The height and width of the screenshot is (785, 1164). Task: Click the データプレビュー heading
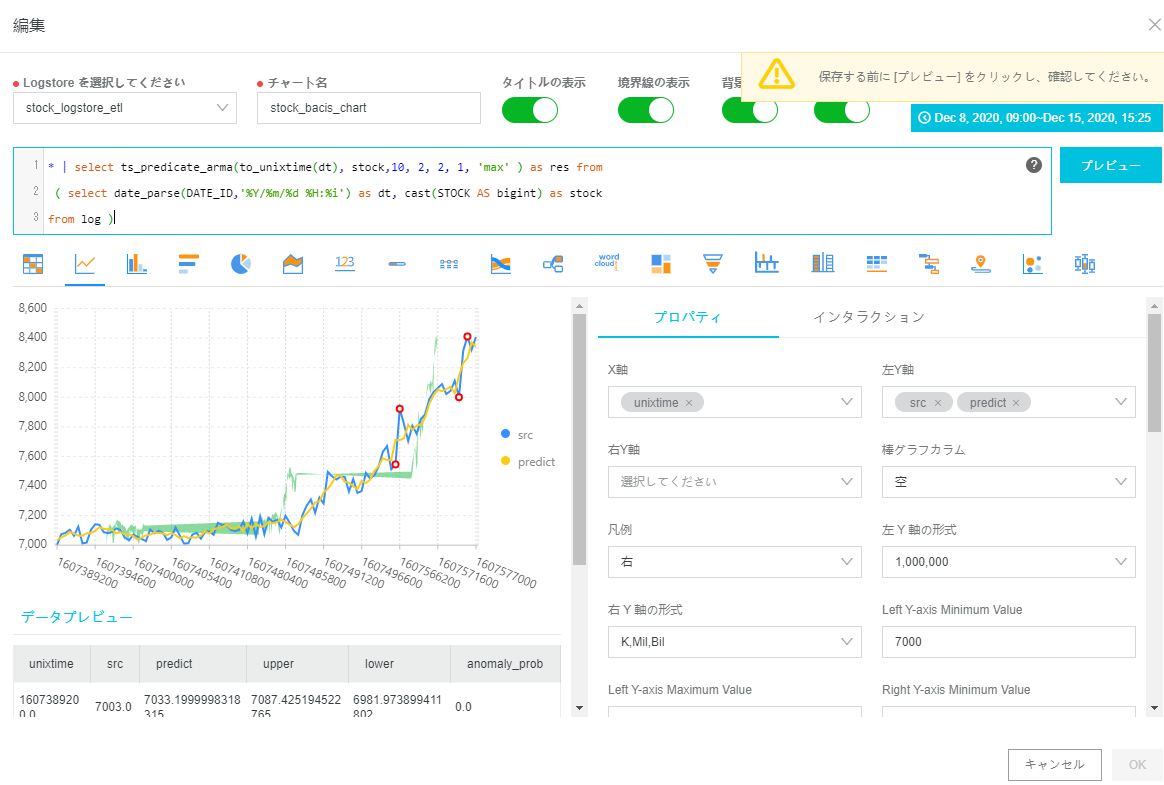pos(76,617)
